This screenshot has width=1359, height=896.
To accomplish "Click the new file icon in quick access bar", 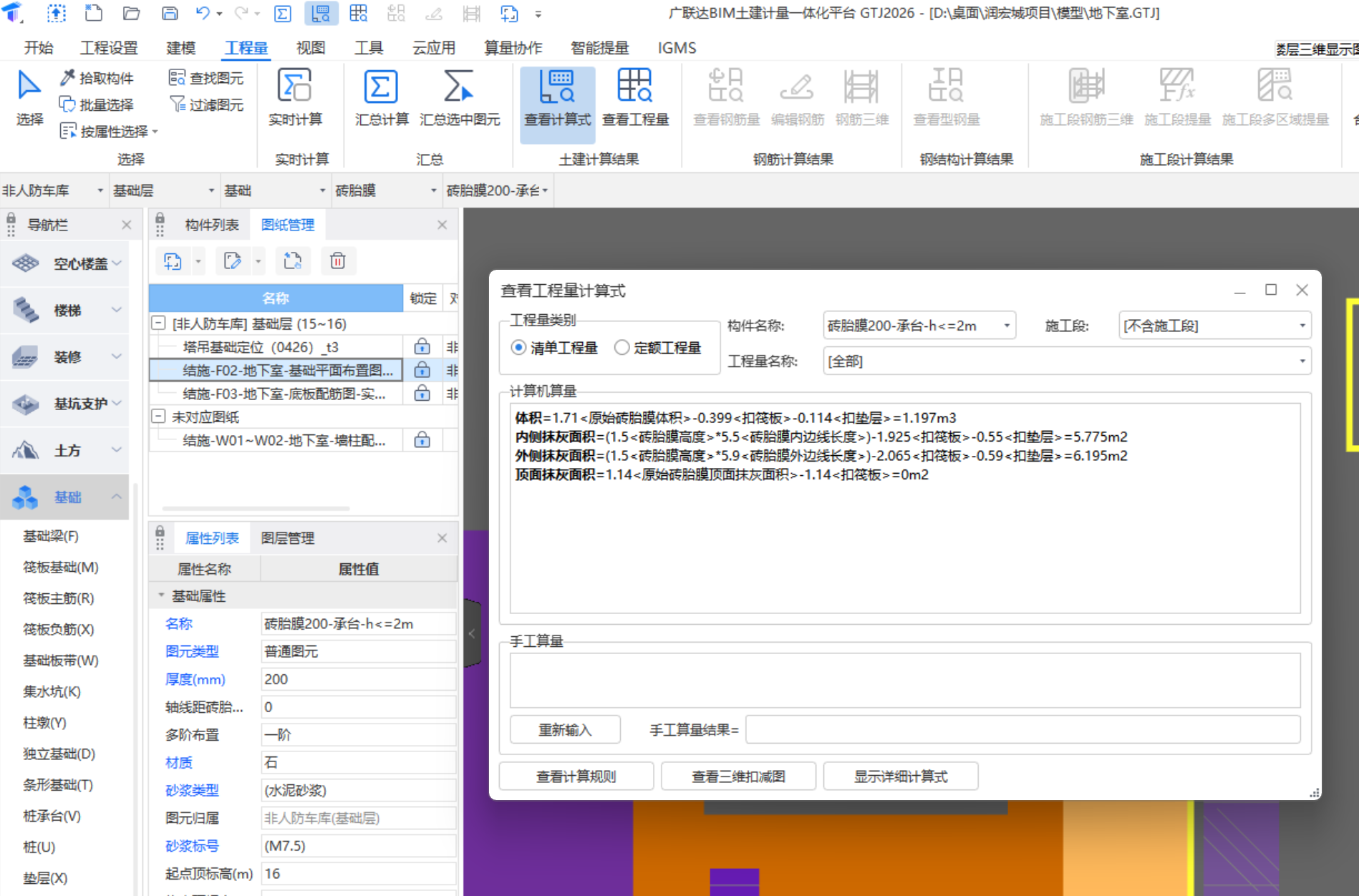I will pos(94,13).
